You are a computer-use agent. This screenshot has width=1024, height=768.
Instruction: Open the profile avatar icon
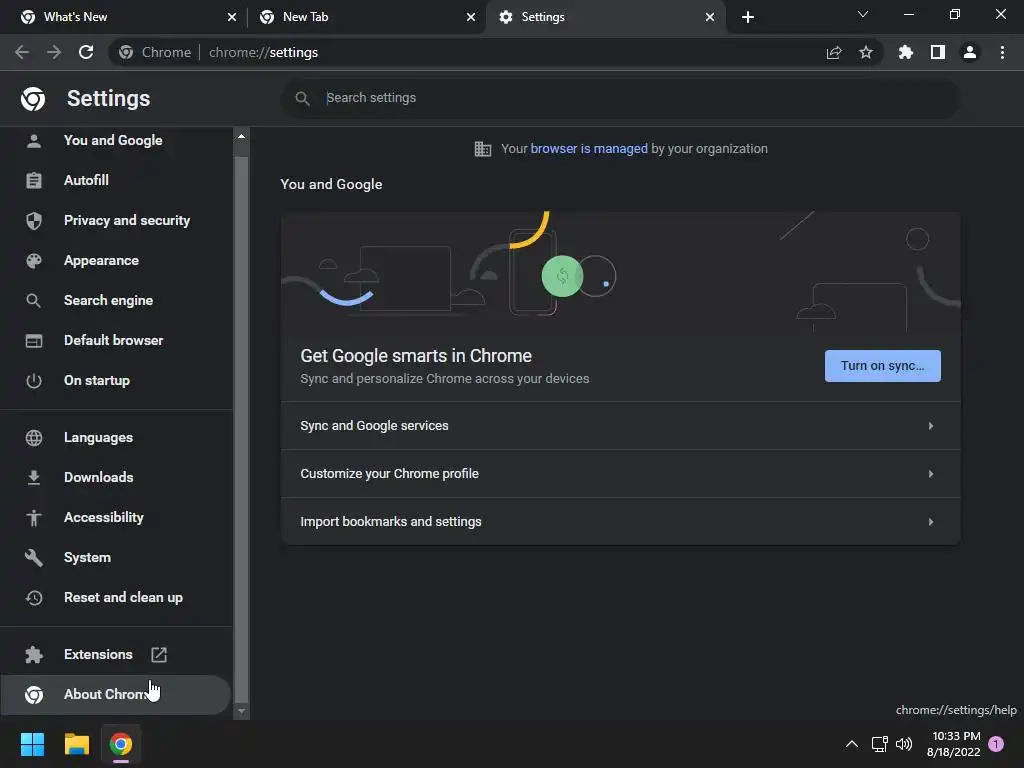pyautogui.click(x=970, y=52)
